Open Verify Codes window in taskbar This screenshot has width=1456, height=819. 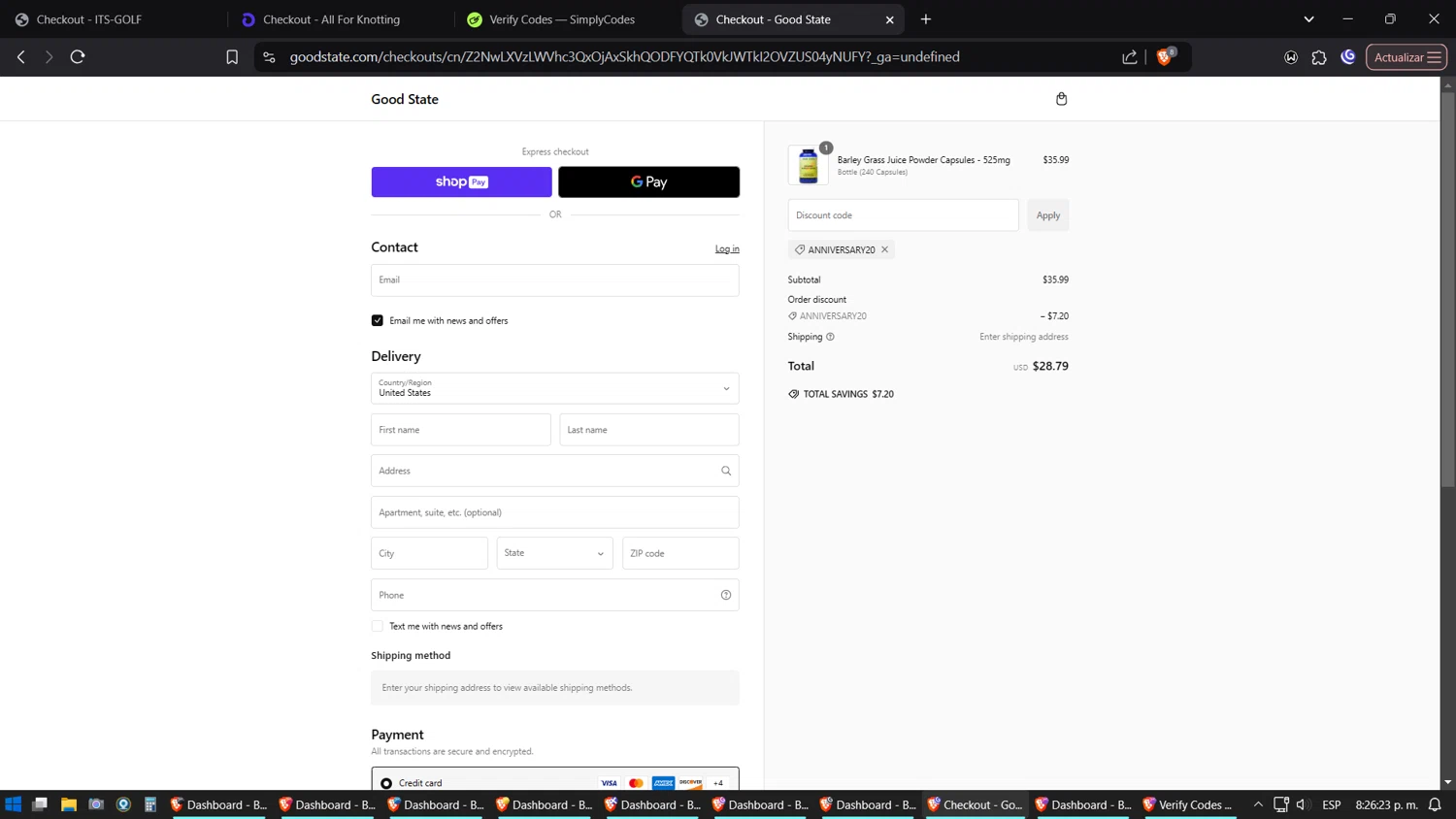pos(1188,804)
